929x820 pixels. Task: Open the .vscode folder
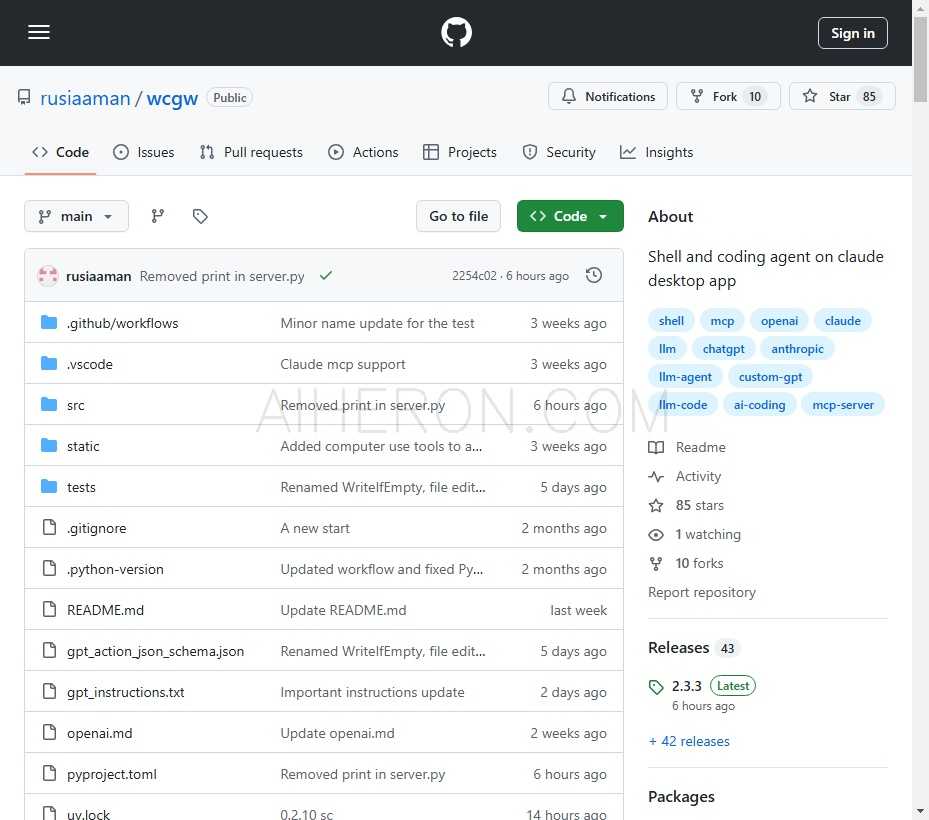point(90,364)
